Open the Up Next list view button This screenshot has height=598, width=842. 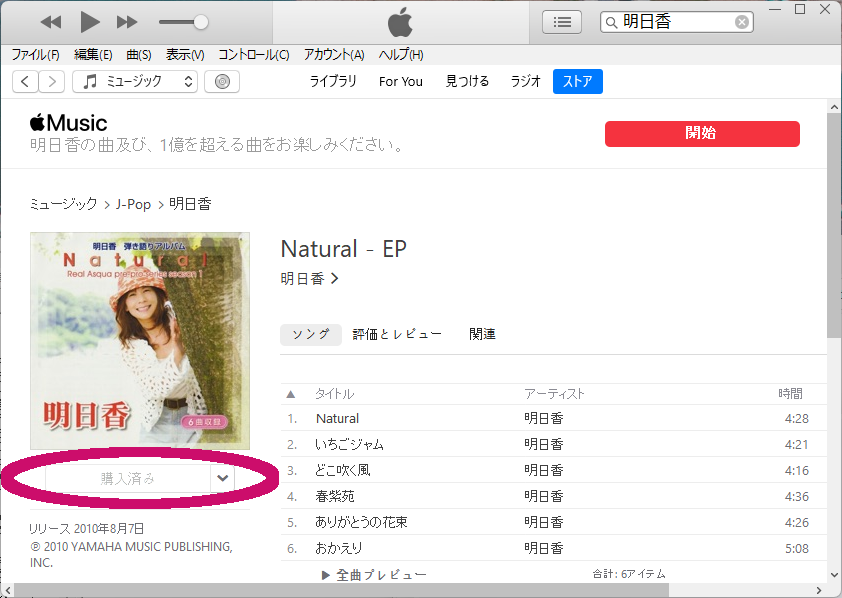coord(562,22)
